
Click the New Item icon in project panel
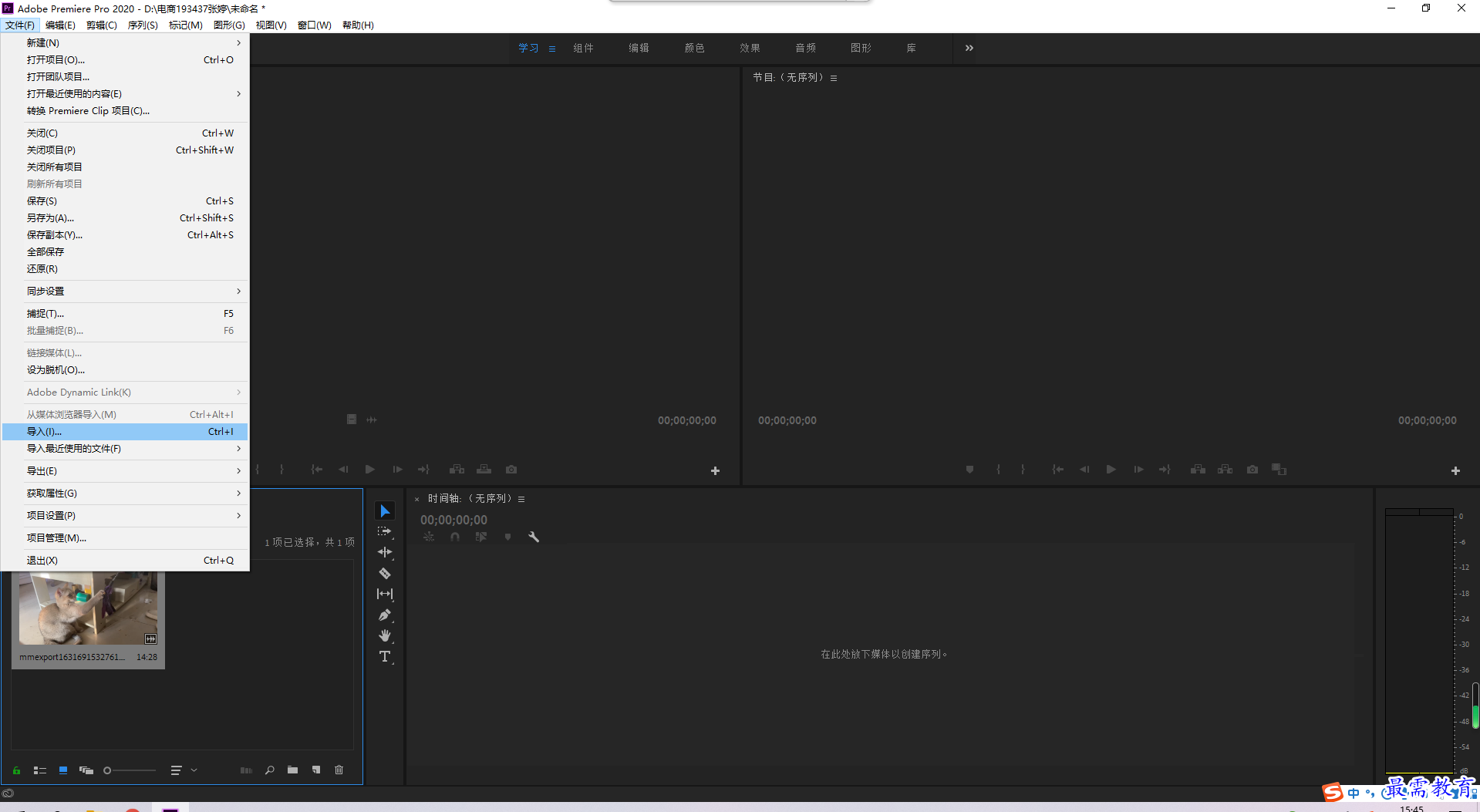tap(315, 770)
